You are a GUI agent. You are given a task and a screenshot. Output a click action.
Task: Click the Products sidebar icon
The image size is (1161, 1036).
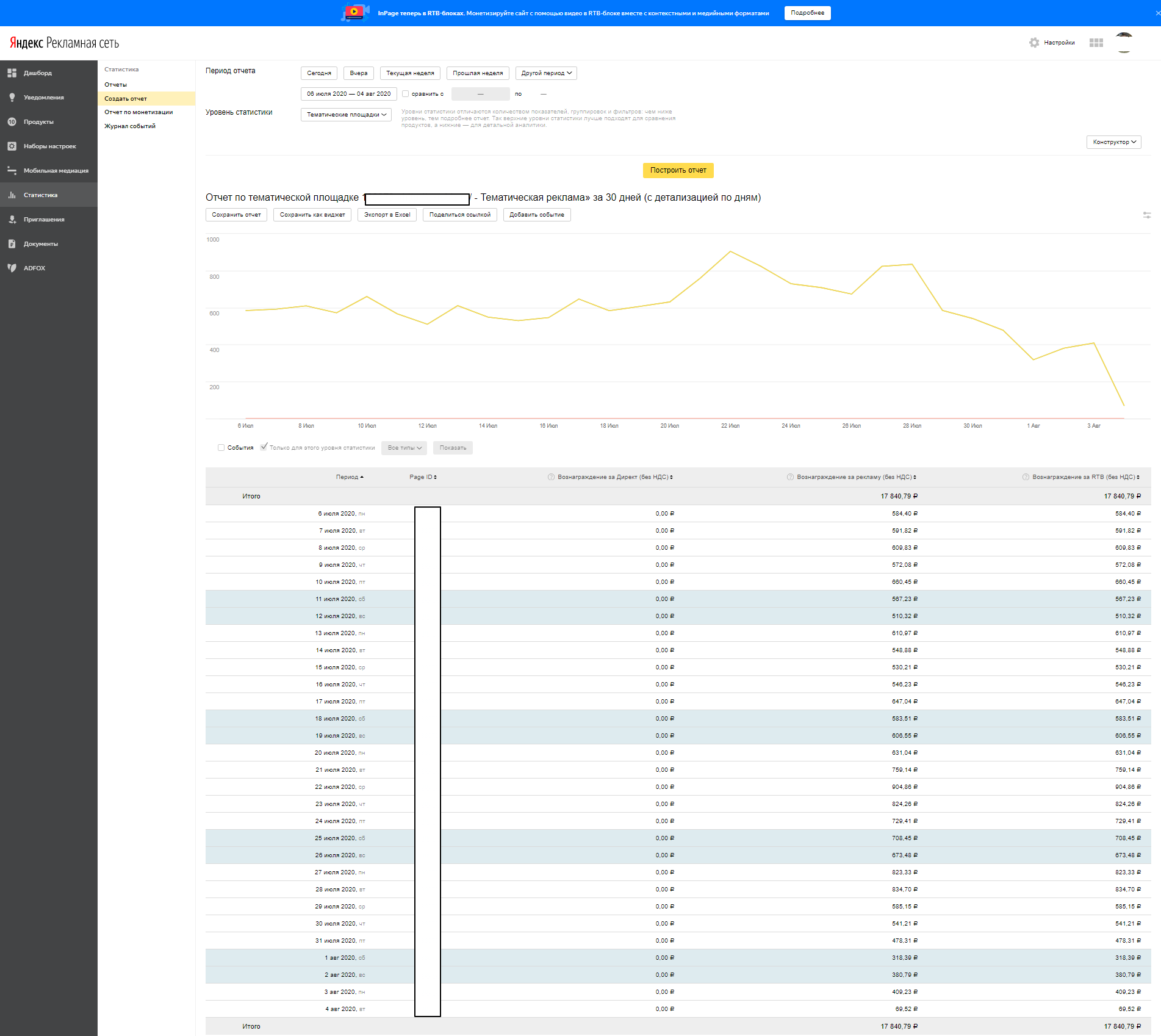(x=12, y=122)
